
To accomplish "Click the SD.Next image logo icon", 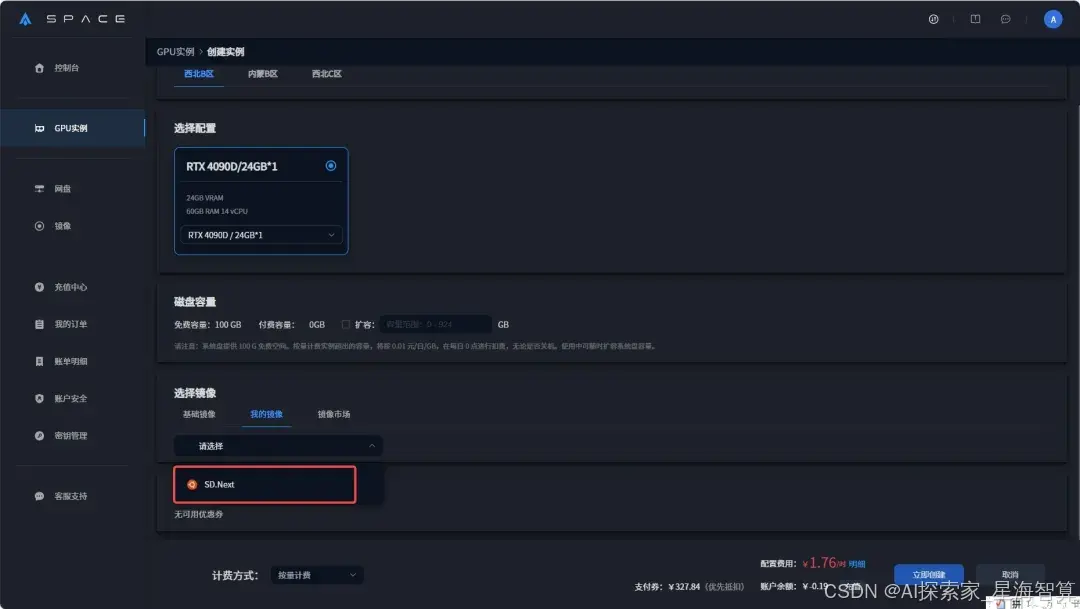I will pyautogui.click(x=192, y=485).
